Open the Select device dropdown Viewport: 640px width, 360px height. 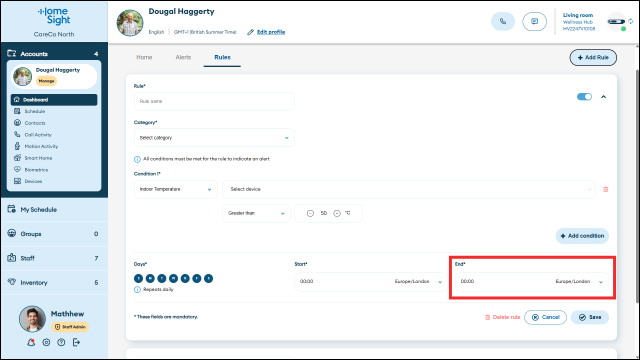(409, 189)
